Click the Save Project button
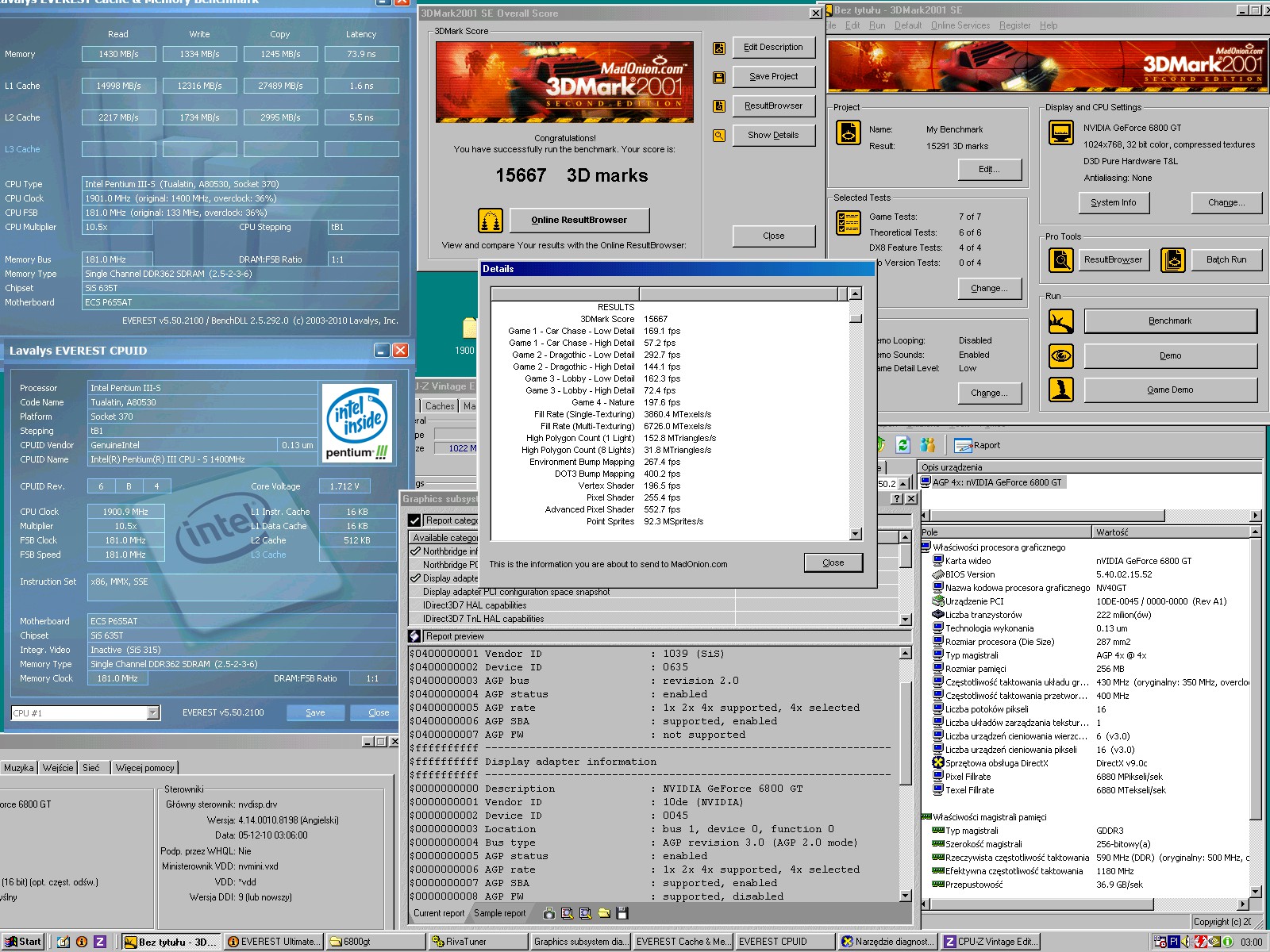 [774, 77]
